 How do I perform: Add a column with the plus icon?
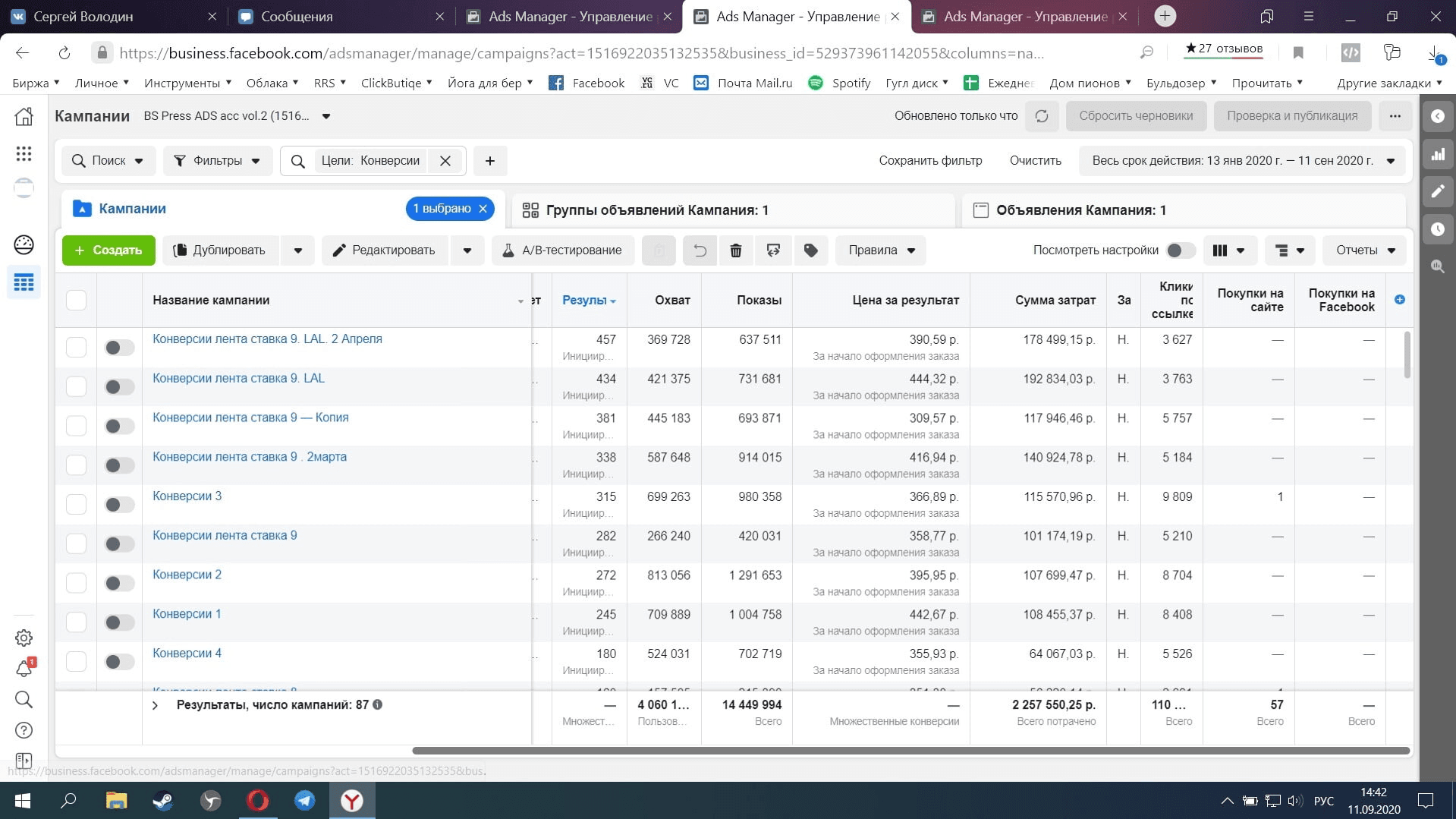pos(1399,300)
